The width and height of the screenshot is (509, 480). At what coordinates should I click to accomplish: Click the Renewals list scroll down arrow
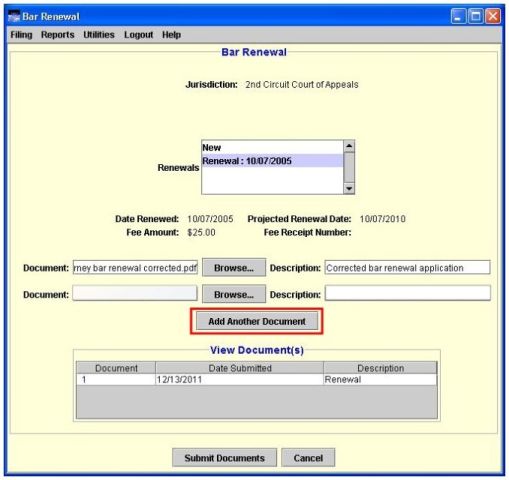click(349, 188)
